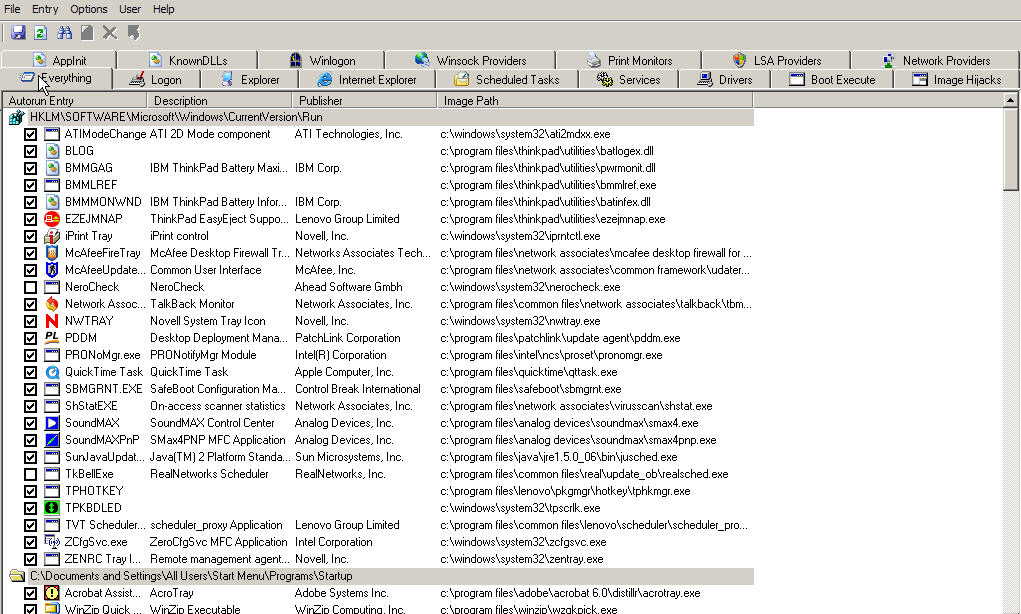Go to the Drivers tab
This screenshot has height=614, width=1021.
(x=725, y=79)
